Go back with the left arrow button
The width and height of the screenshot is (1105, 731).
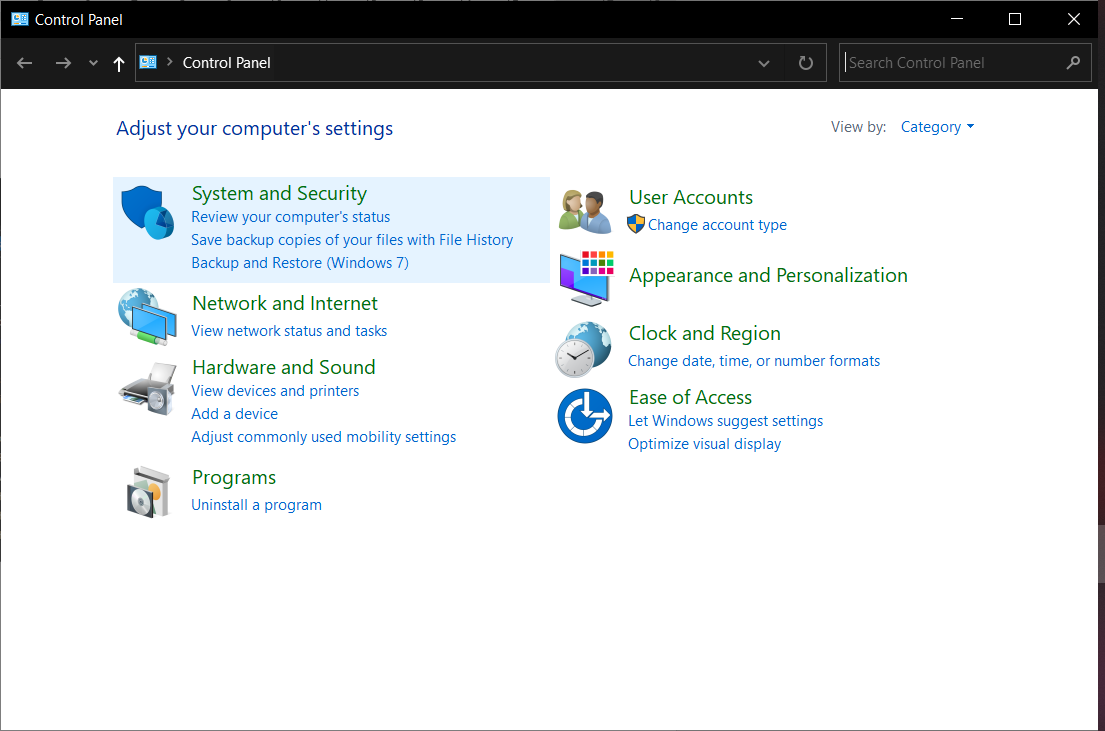tap(25, 63)
